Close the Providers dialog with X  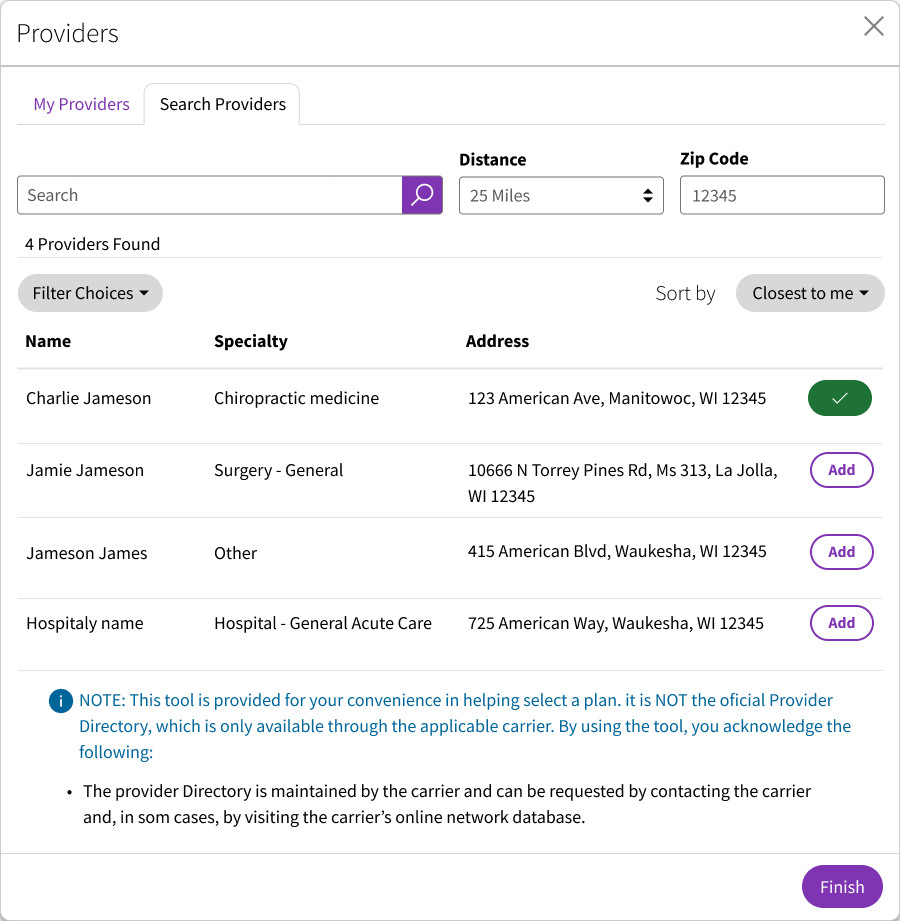[x=873, y=27]
